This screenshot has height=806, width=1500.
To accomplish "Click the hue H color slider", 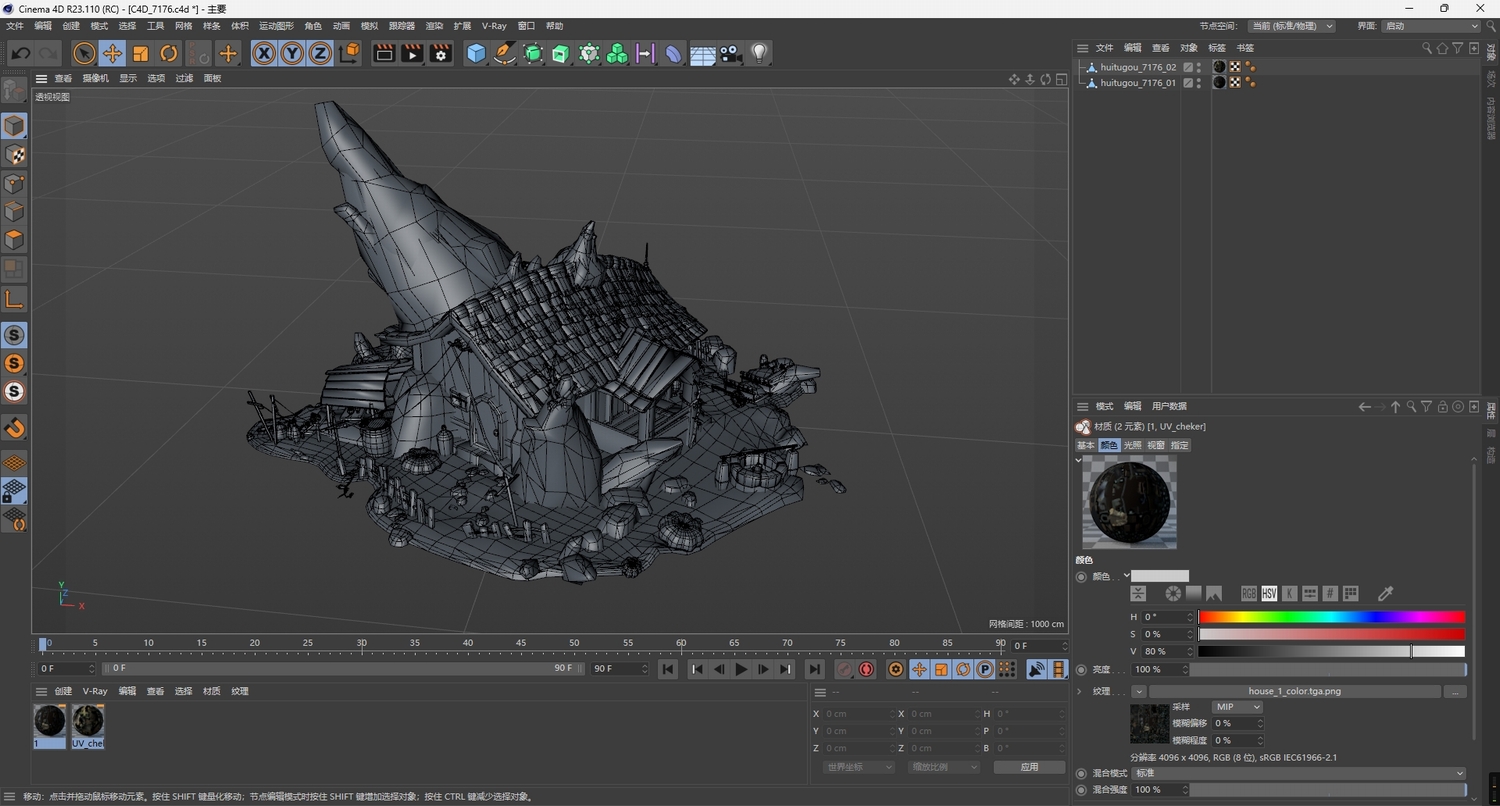I will (1331, 617).
